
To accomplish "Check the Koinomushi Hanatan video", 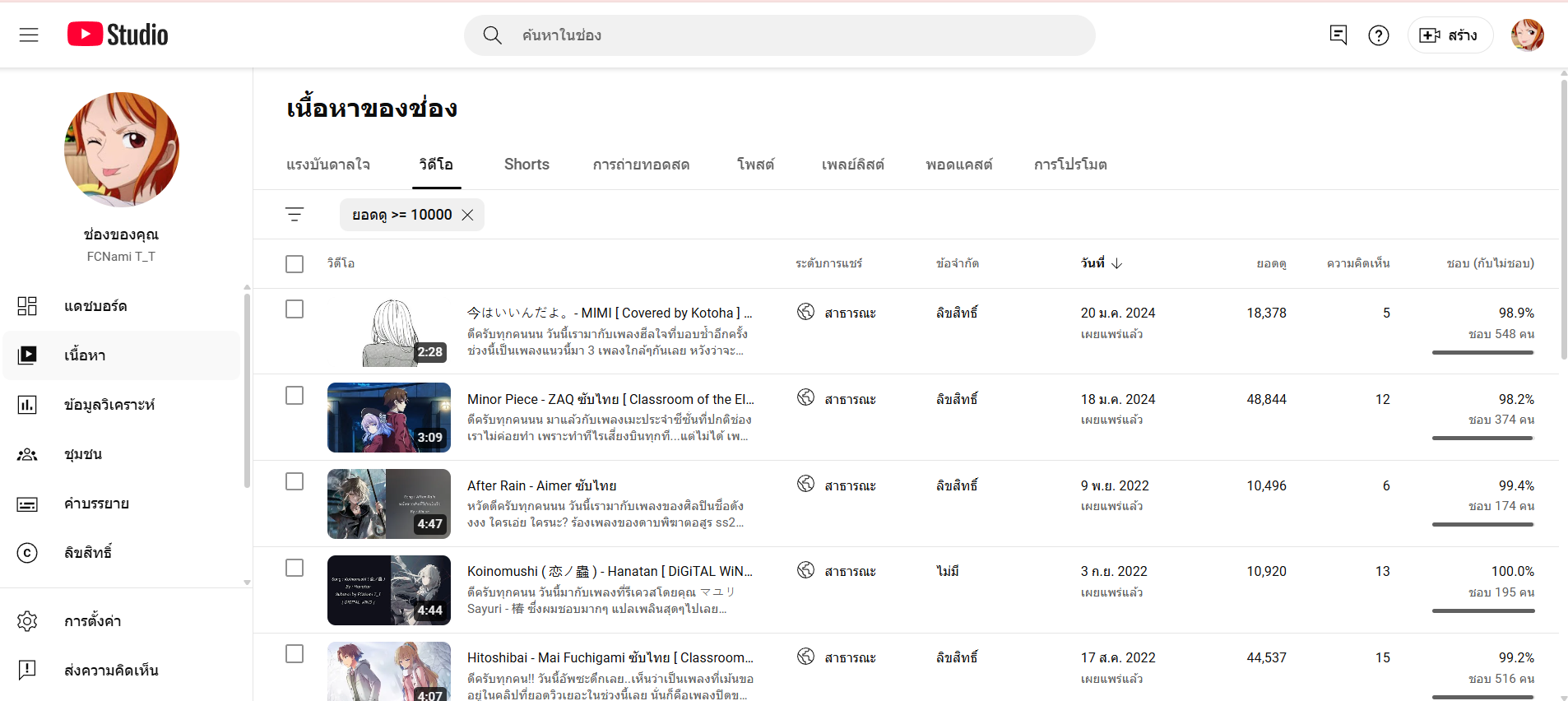I will point(295,568).
